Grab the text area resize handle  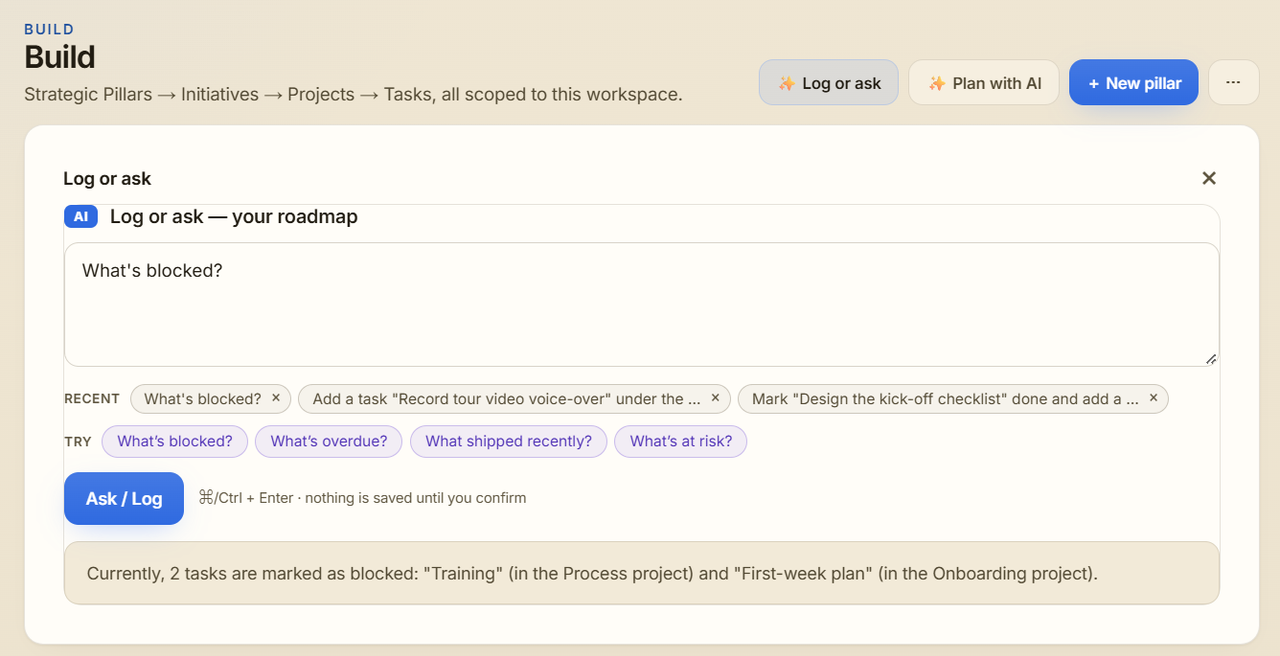pyautogui.click(x=1210, y=358)
